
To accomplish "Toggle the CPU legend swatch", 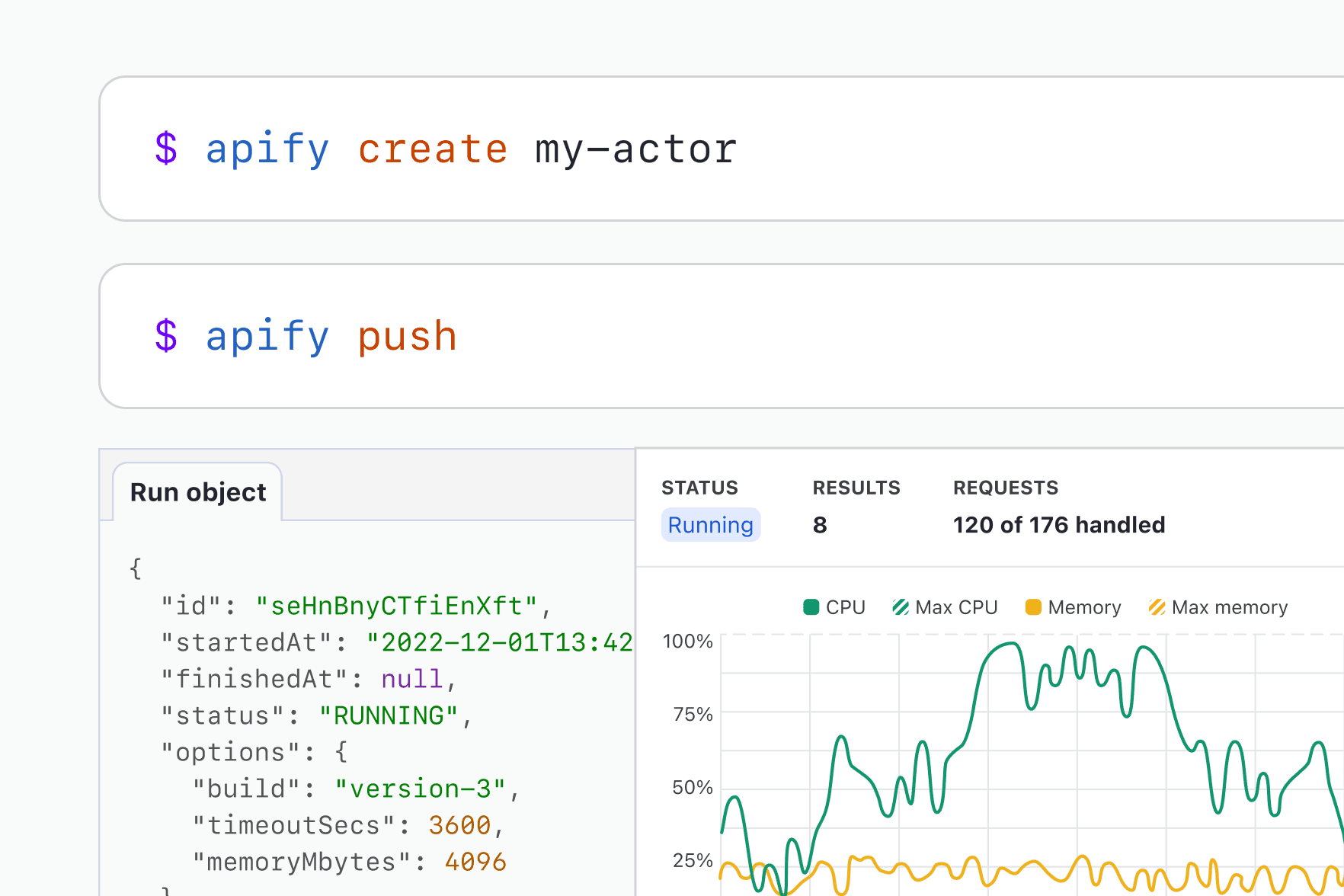I will (x=811, y=607).
